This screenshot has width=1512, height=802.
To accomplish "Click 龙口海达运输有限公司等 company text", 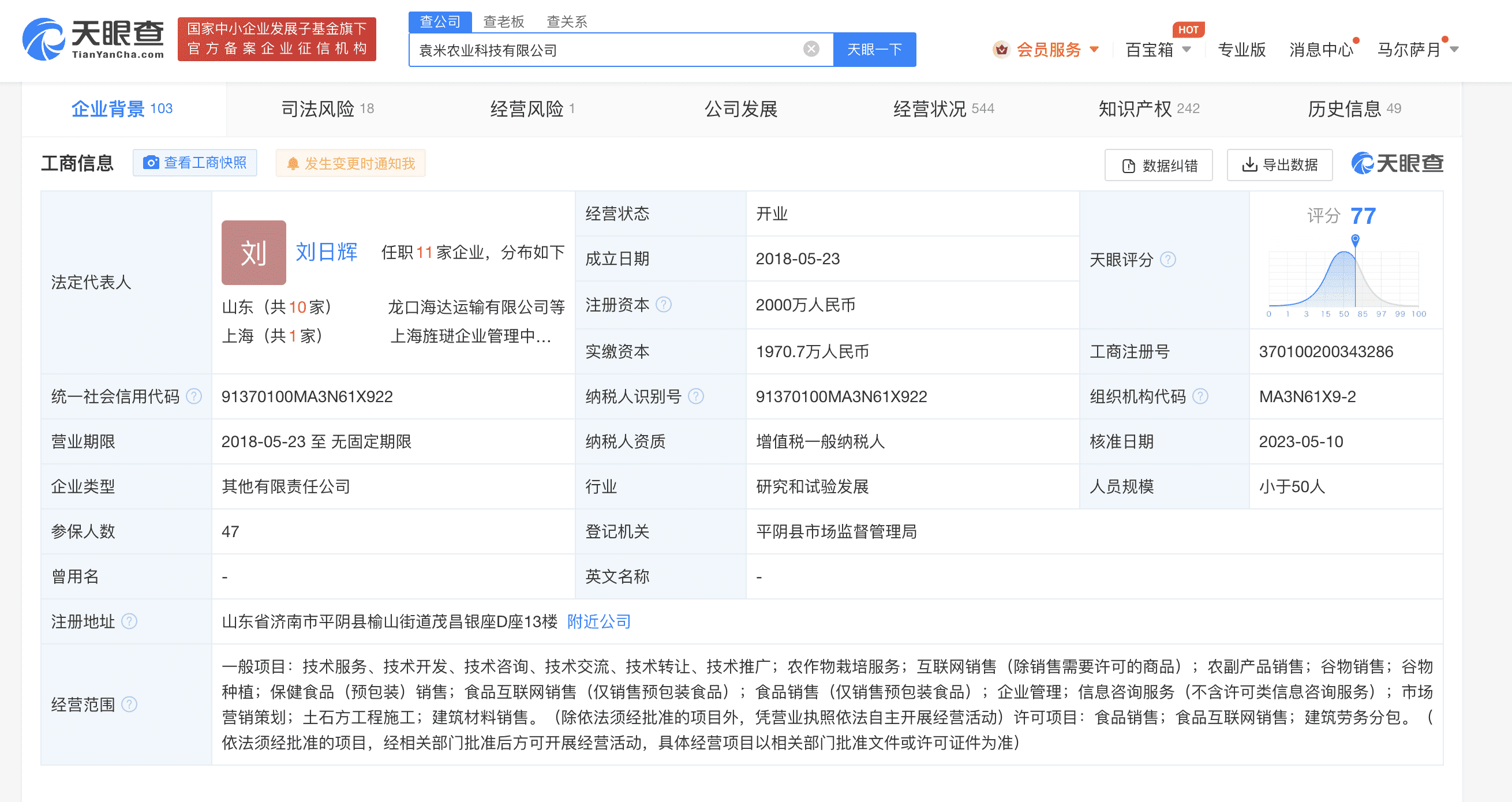I will (476, 307).
